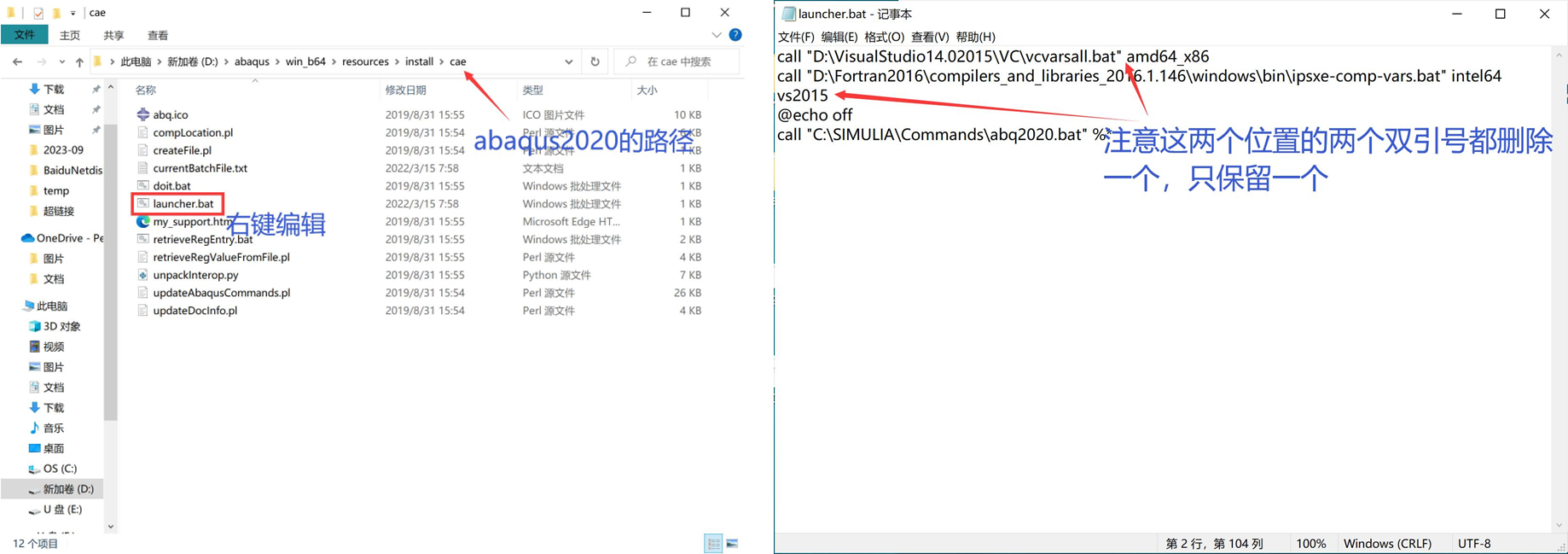Open the 文件 tab in Explorer
The height and width of the screenshot is (554, 1568).
24,35
